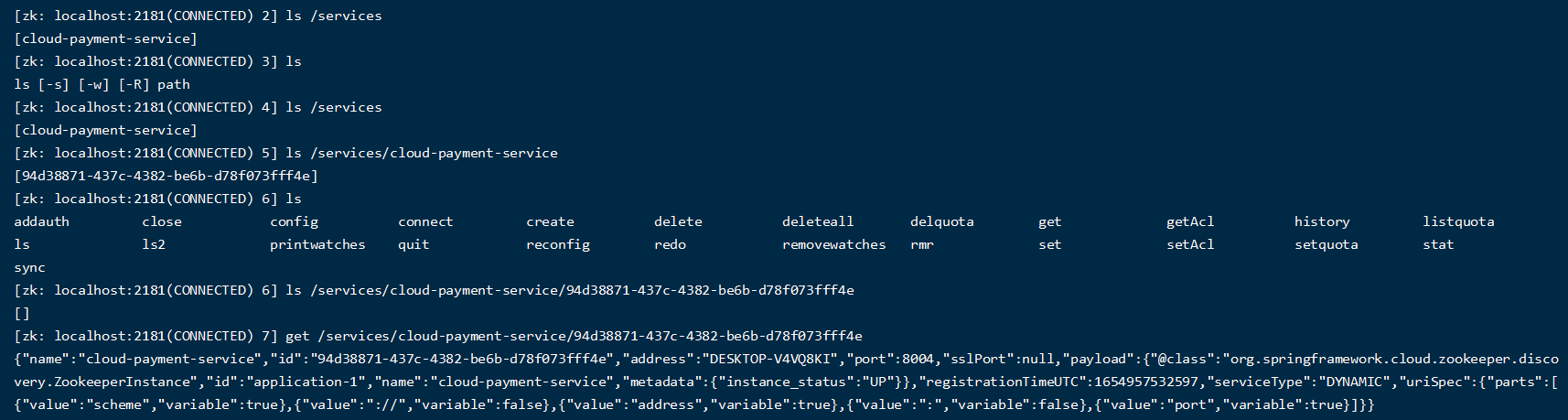Click the setquota command text
1568x420 pixels.
[x=1326, y=244]
